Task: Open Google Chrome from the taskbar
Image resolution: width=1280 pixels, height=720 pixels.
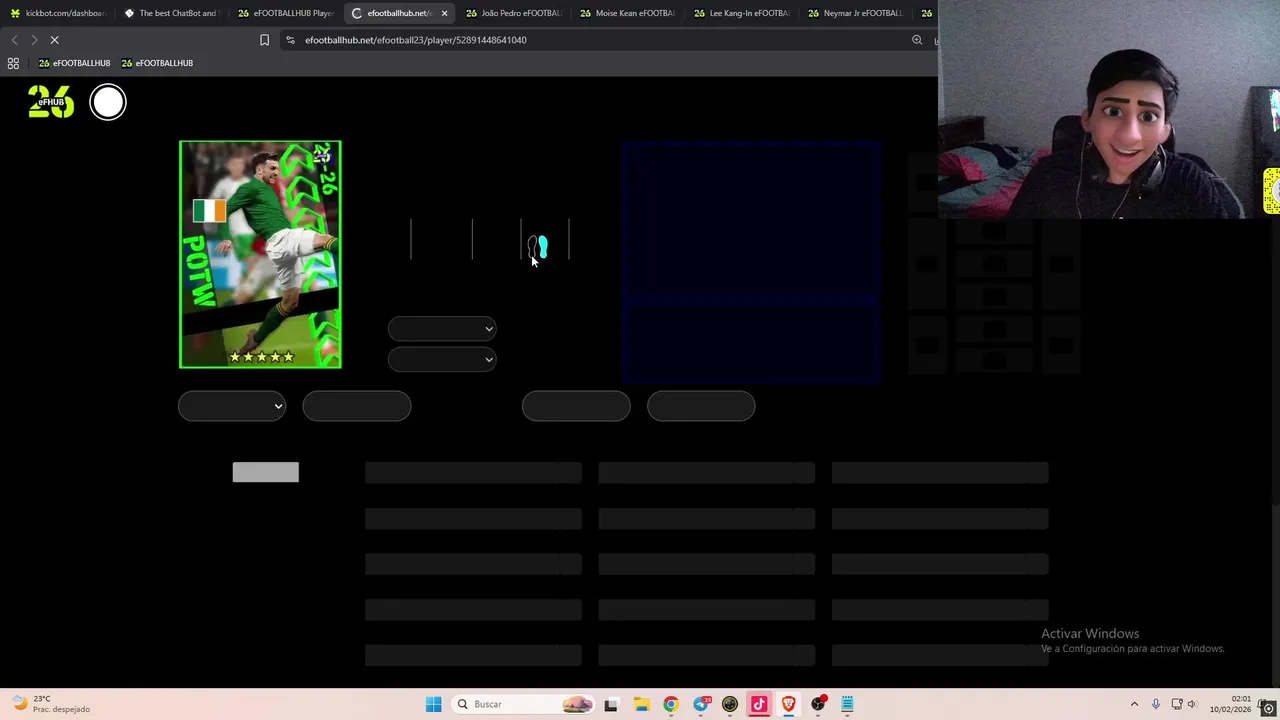Action: (x=670, y=704)
